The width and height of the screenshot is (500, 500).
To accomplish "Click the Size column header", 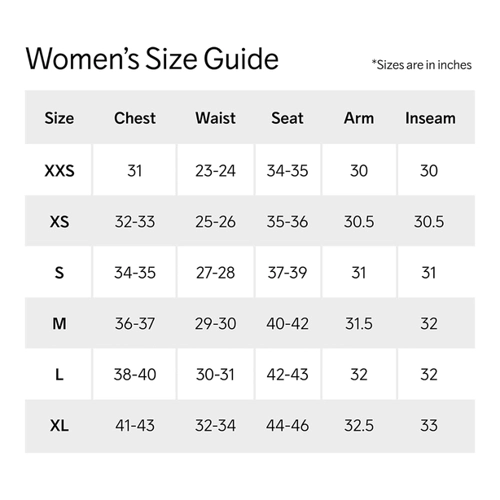I will point(59,118).
